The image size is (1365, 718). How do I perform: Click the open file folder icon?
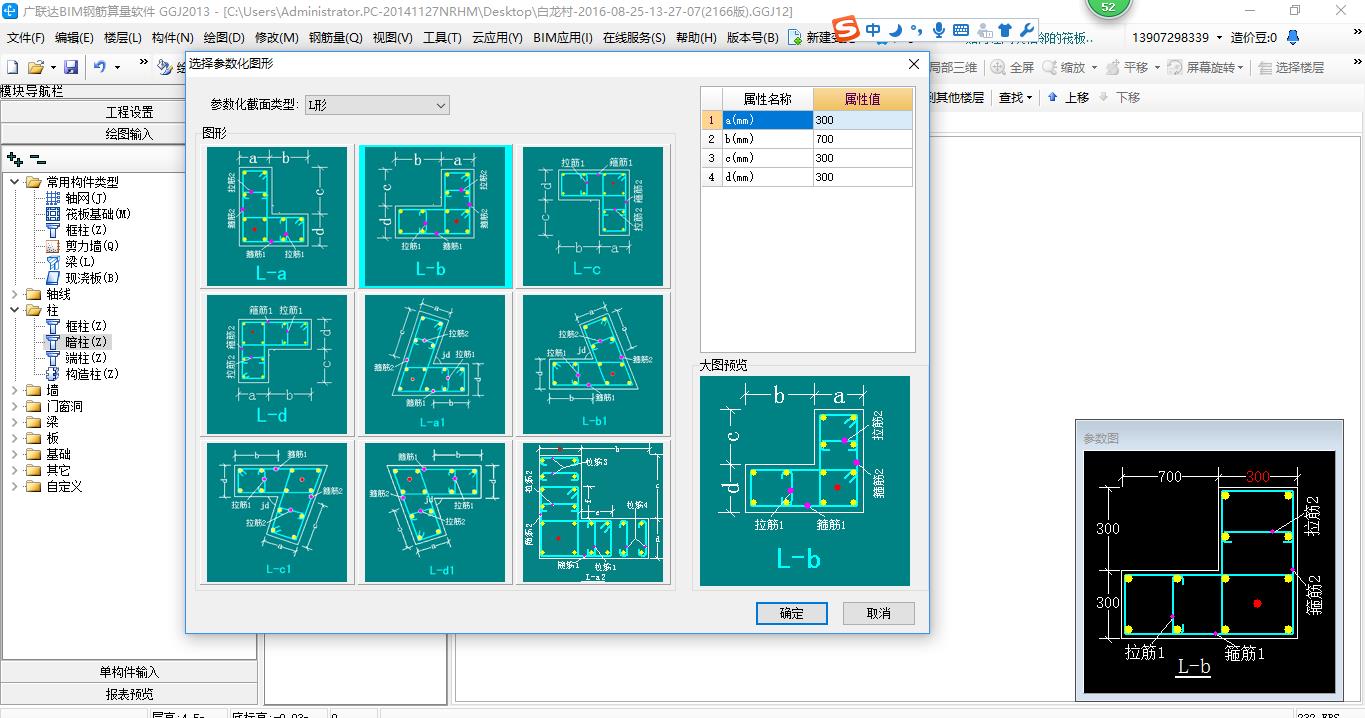pos(36,67)
